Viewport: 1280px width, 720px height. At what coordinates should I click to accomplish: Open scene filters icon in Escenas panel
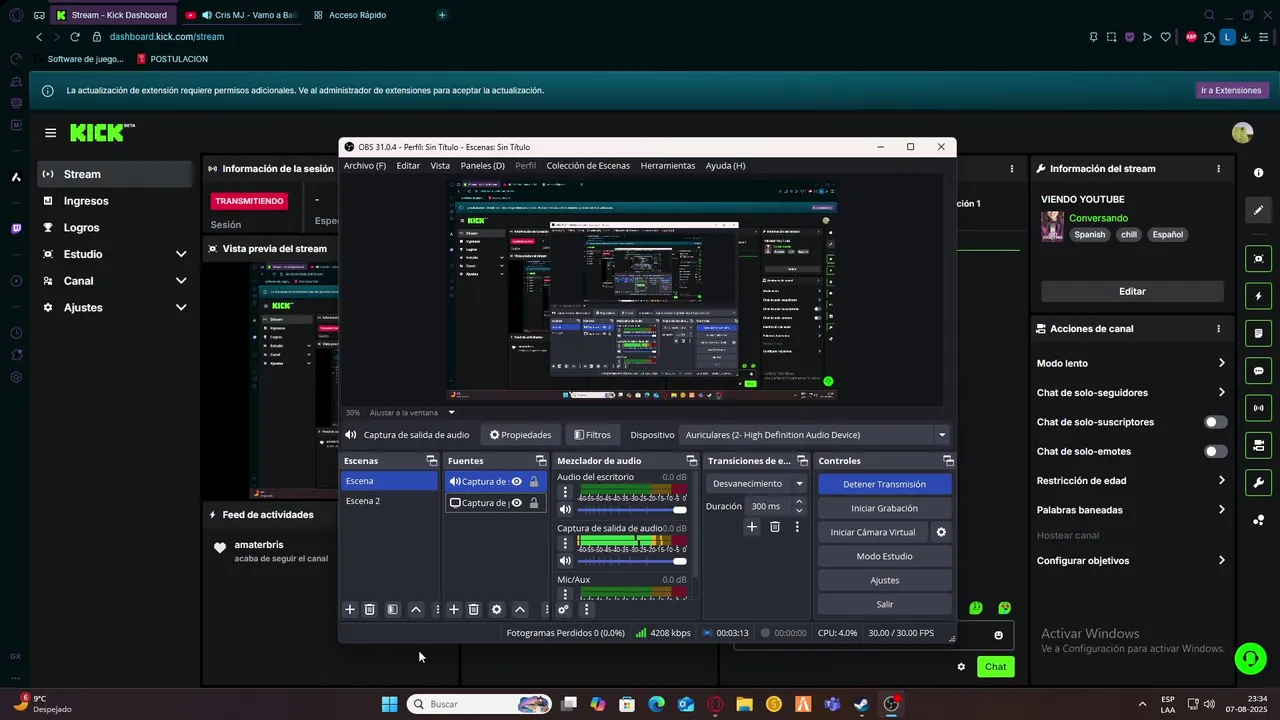tap(393, 609)
